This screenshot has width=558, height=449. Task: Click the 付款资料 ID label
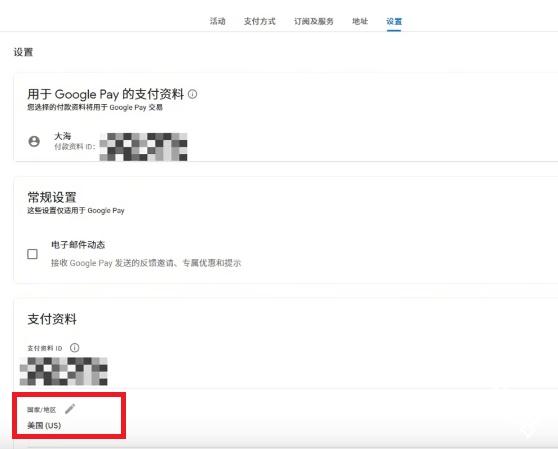[x=75, y=147]
